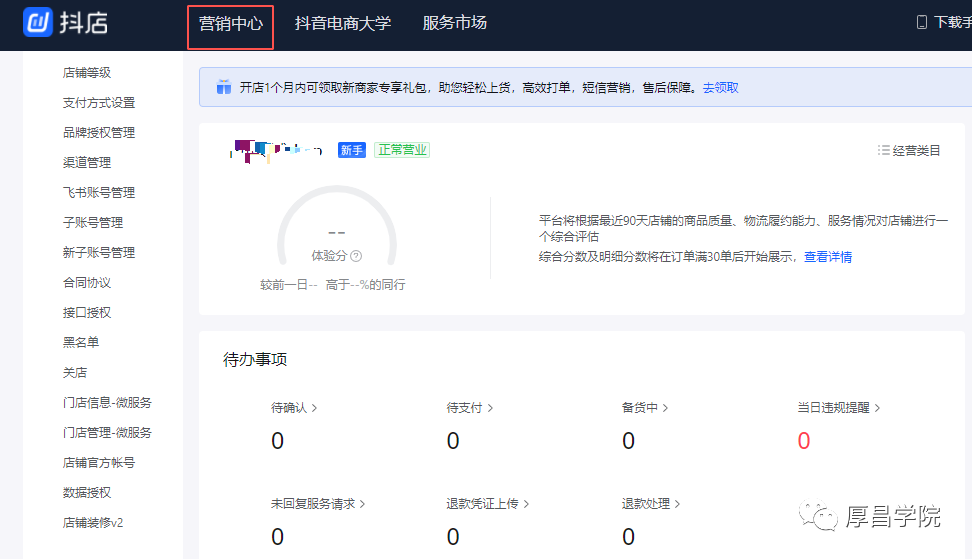Open the 抖音电商大学 tab
The height and width of the screenshot is (559, 972).
343,24
